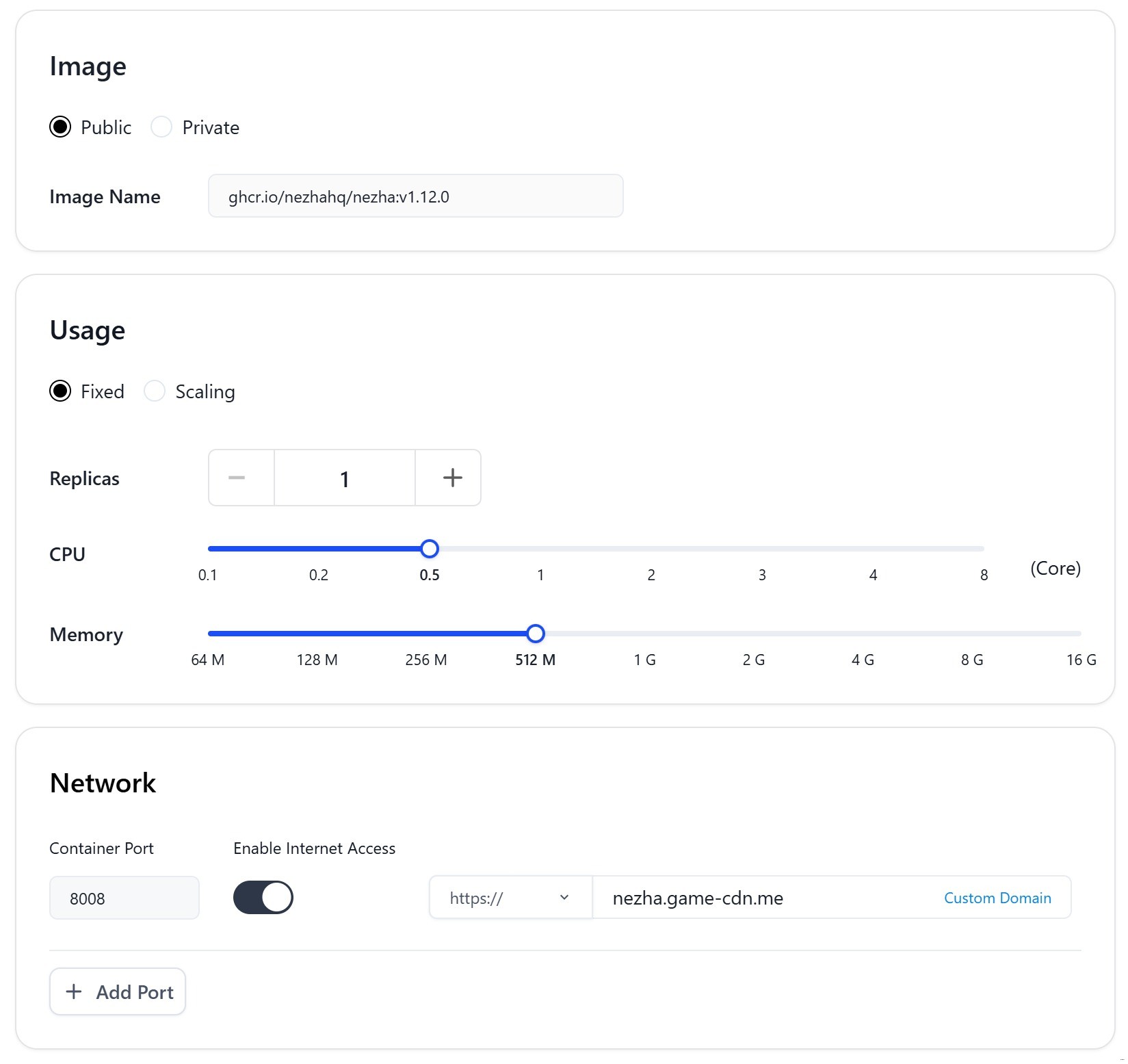Click the replicas count value field
1128x1064 pixels.
345,478
